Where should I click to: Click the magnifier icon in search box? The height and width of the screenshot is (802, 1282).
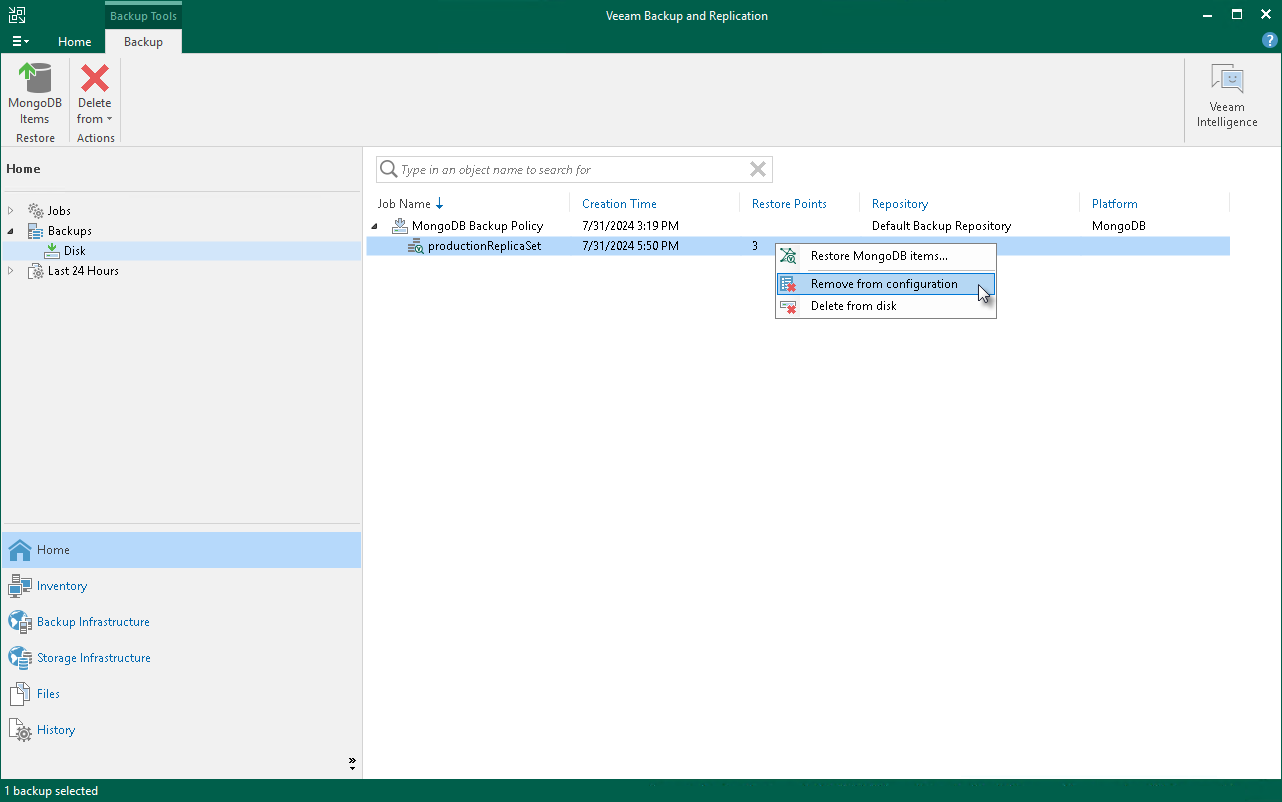click(389, 170)
